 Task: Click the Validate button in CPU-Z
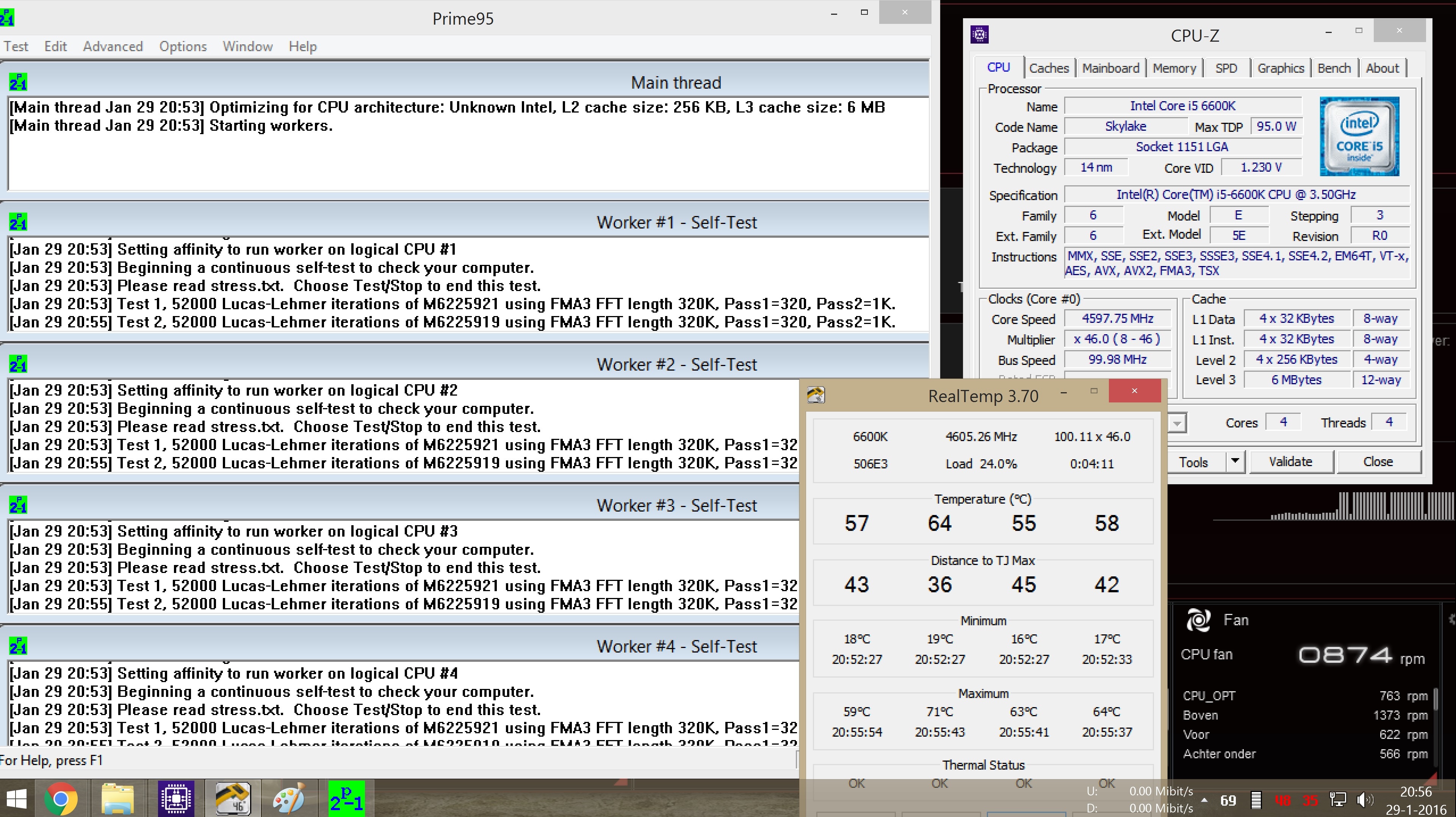tap(1290, 462)
